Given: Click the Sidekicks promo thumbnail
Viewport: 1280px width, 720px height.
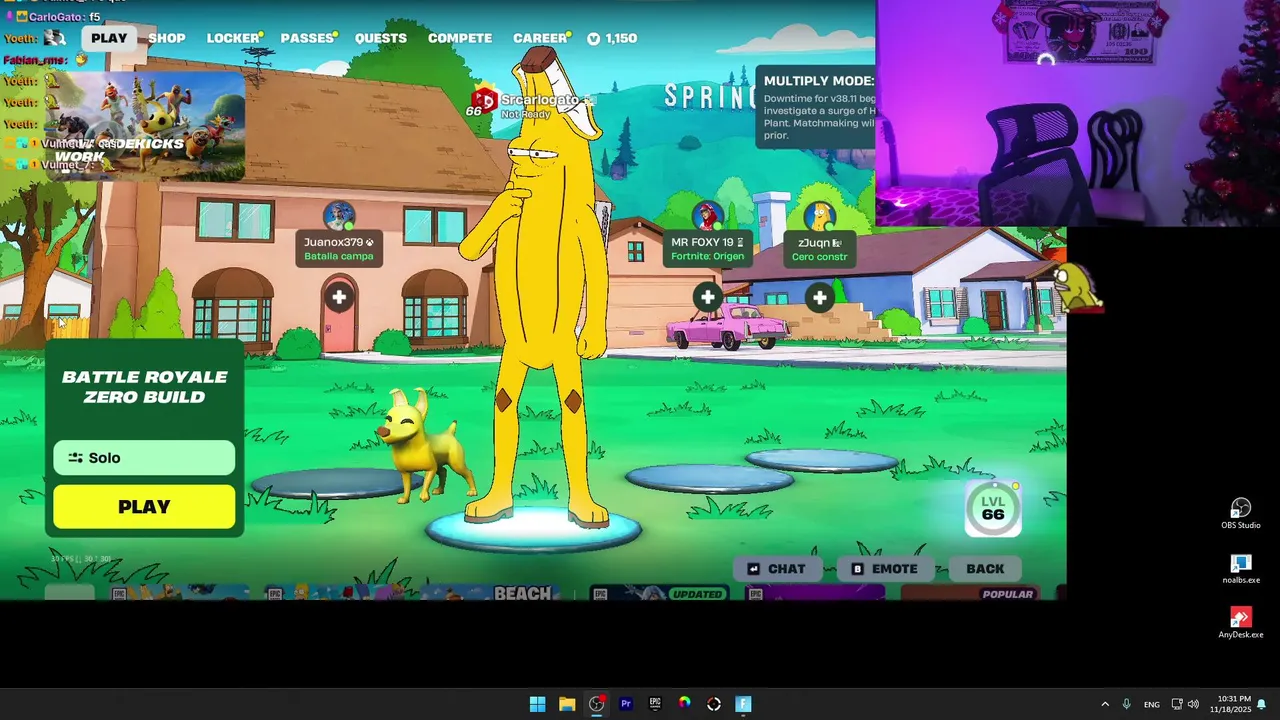Looking at the screenshot, I should click(x=145, y=127).
